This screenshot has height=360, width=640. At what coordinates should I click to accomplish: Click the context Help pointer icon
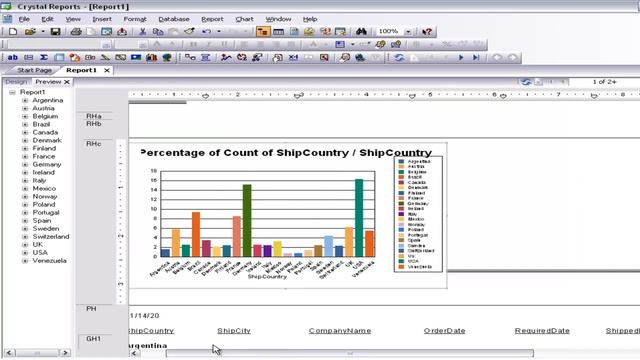[427, 31]
